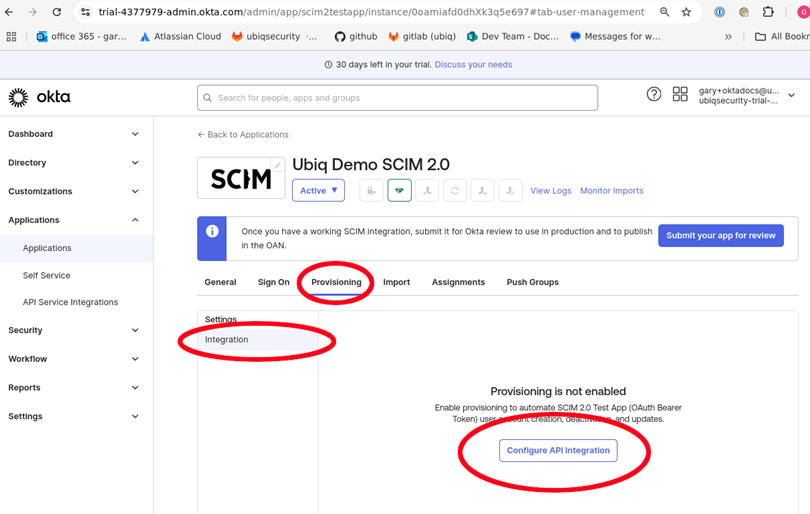Image resolution: width=810 pixels, height=514 pixels.
Task: Click Configure API Integration button
Action: (558, 450)
